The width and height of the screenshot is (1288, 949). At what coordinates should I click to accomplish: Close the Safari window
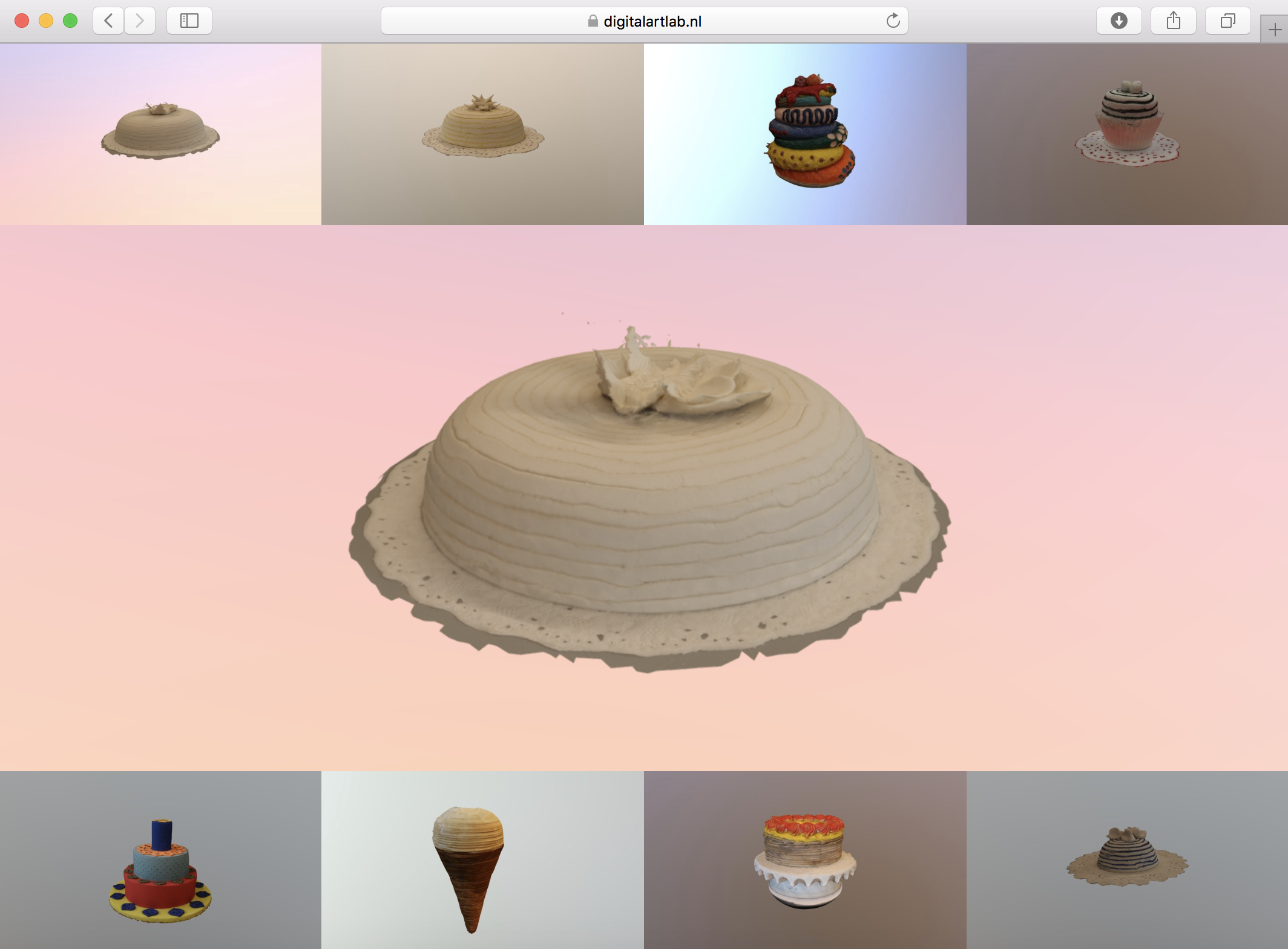tap(22, 21)
